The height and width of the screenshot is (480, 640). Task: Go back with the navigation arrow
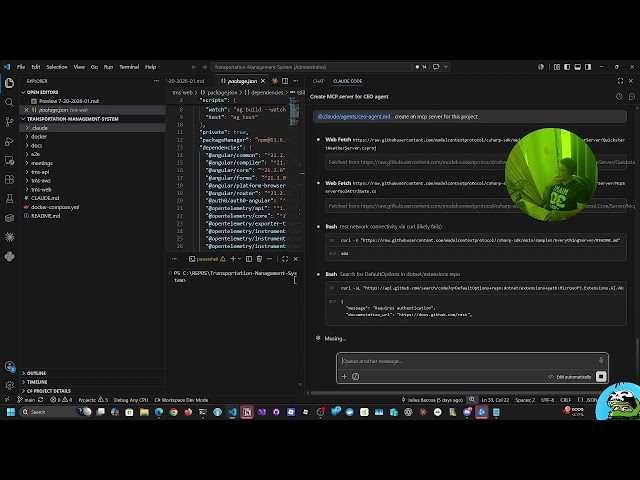point(194,67)
